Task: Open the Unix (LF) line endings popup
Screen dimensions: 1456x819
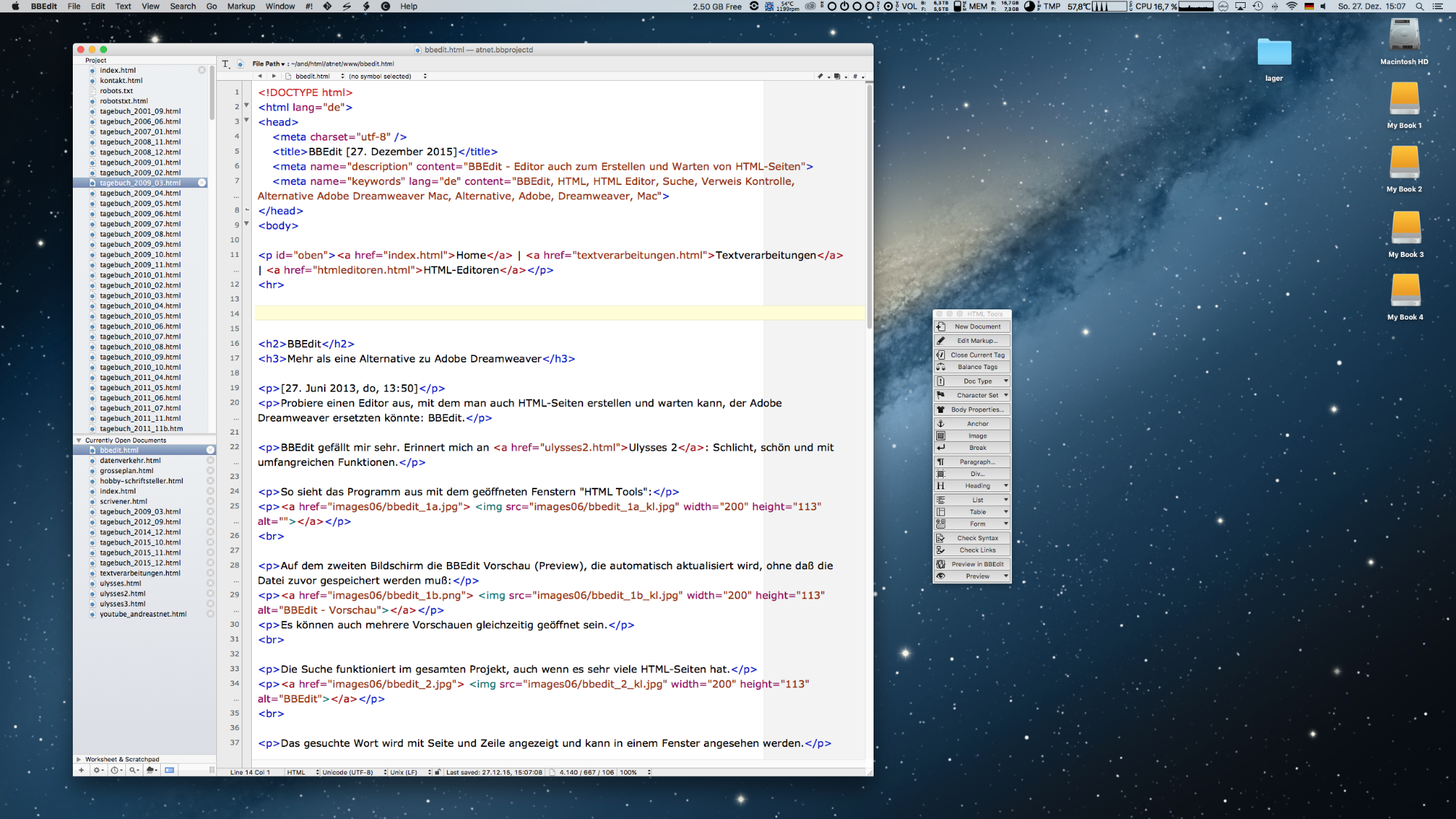Action: [410, 772]
